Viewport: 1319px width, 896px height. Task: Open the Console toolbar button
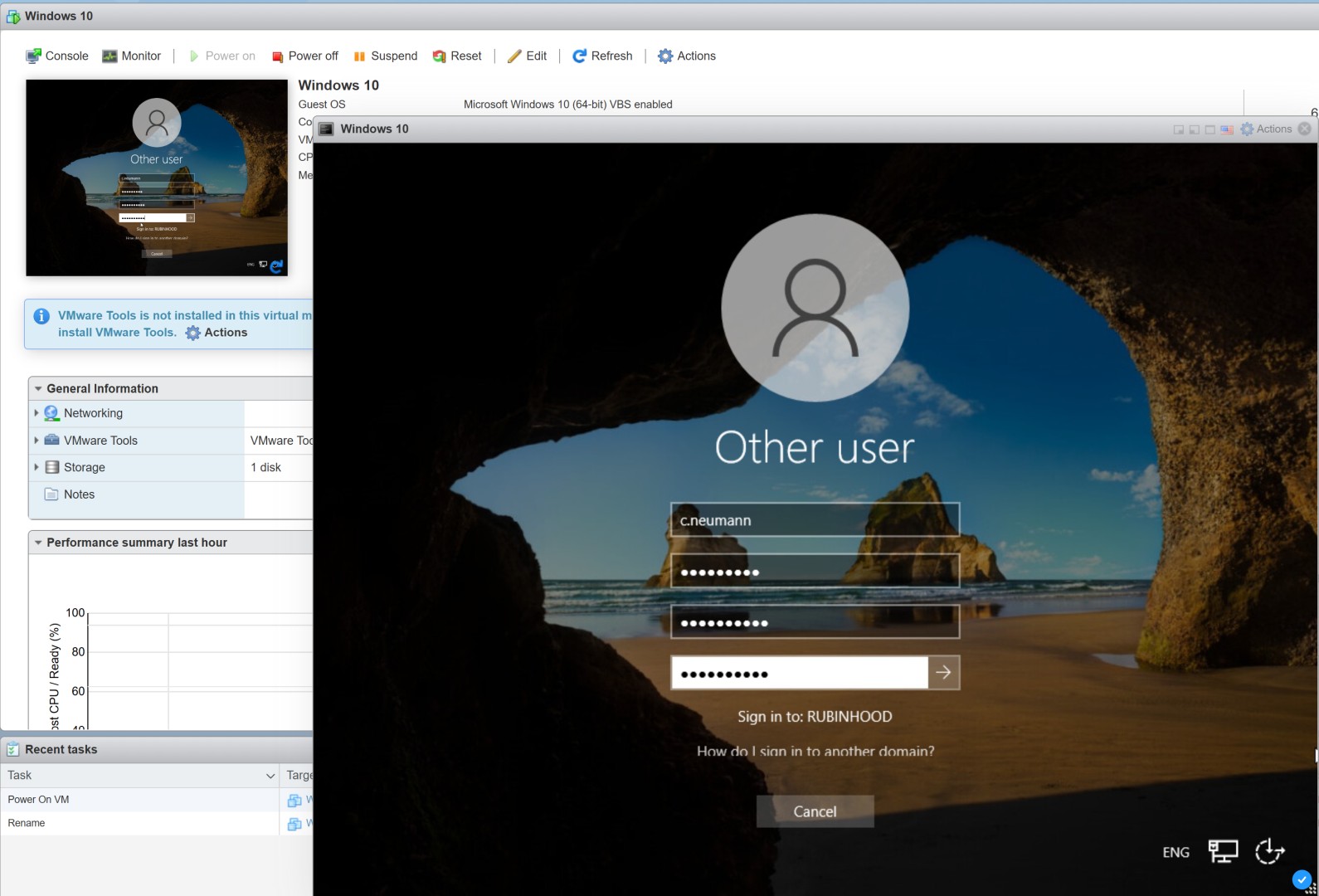[57, 56]
